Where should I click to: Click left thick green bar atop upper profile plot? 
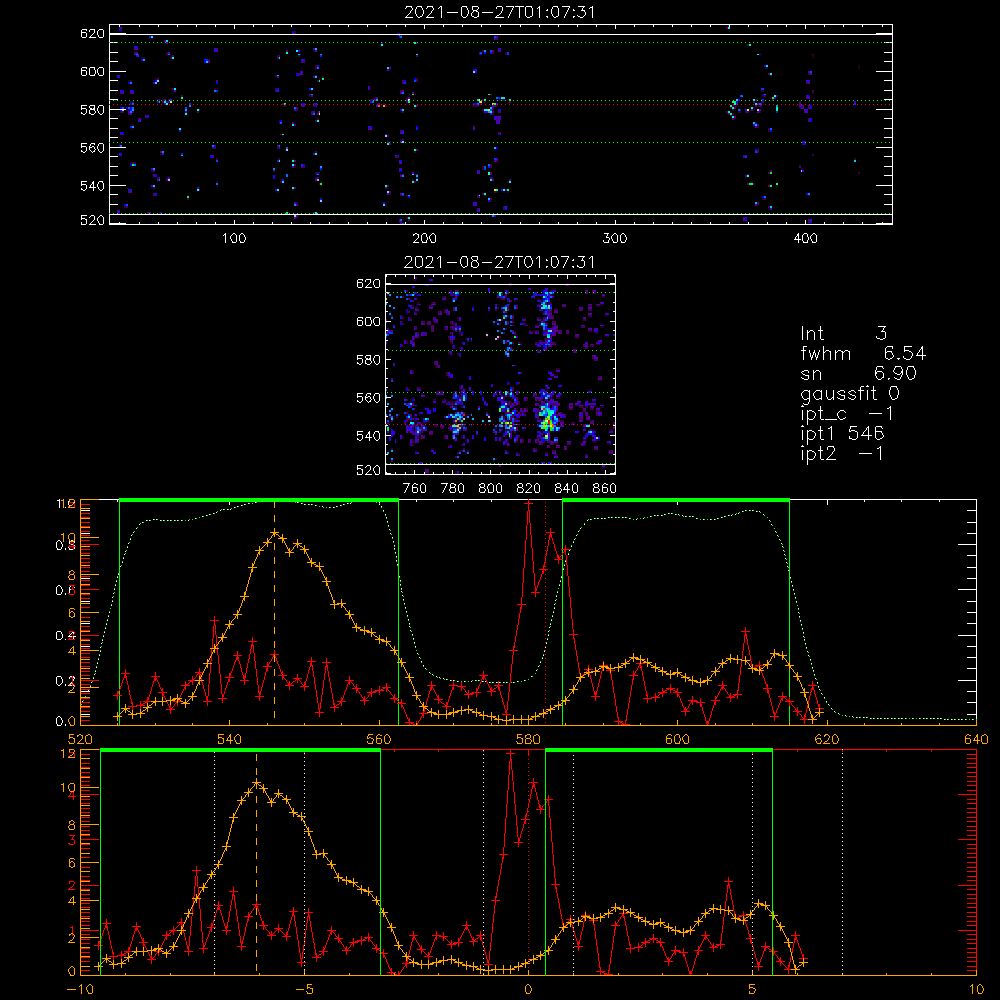[259, 501]
